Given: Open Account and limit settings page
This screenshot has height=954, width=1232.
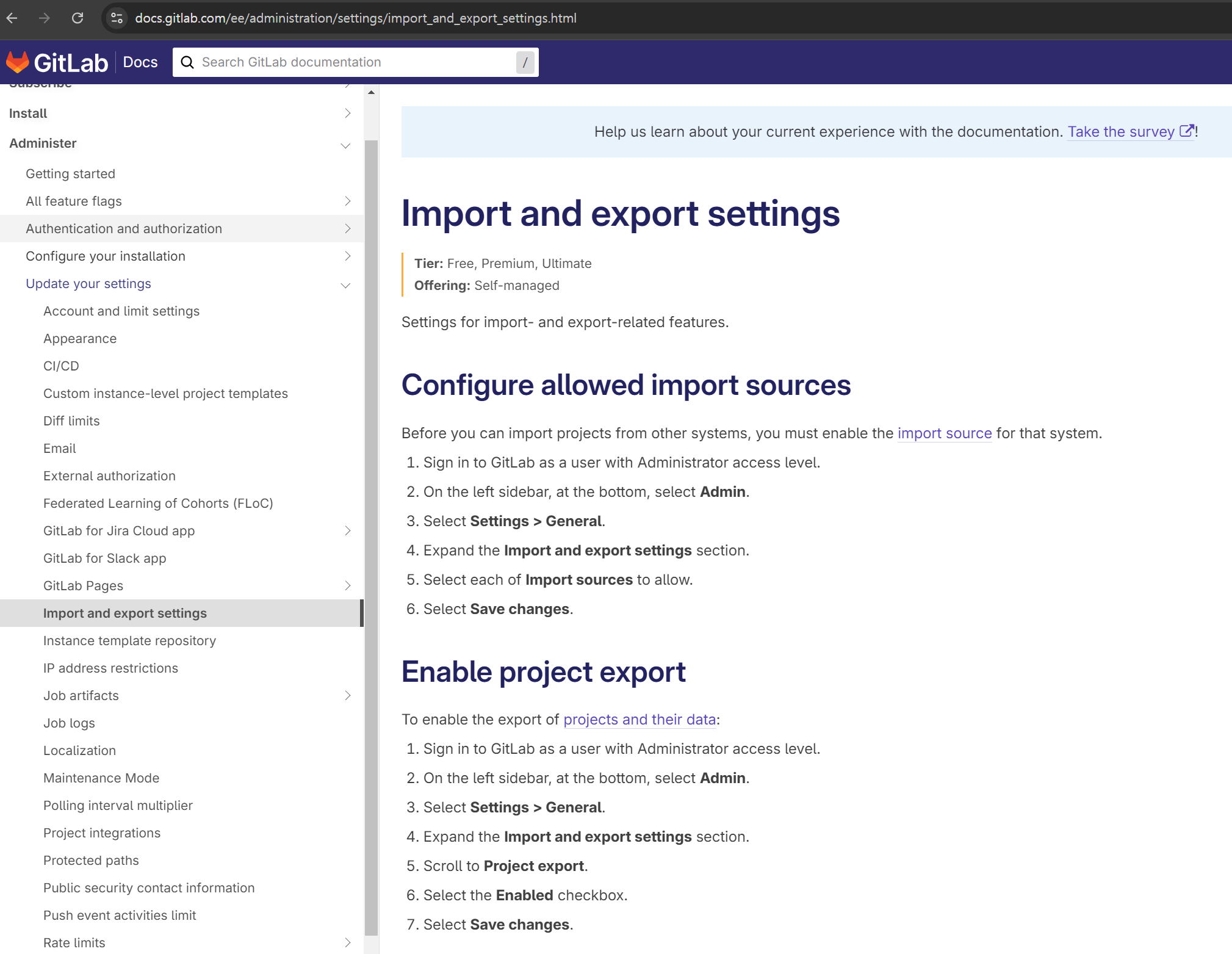Looking at the screenshot, I should [121, 311].
